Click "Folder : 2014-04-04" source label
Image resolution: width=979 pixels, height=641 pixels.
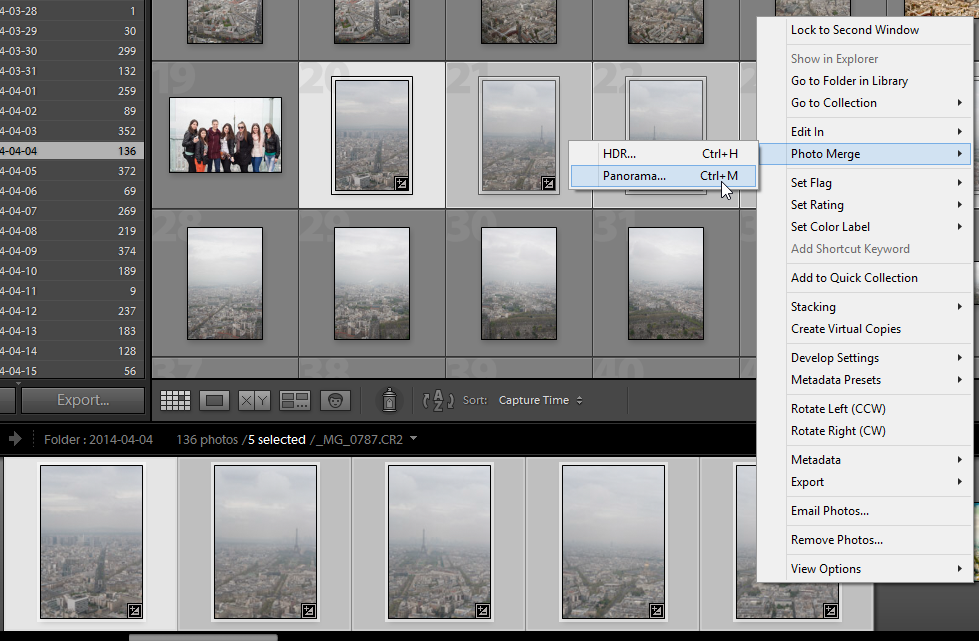(98, 439)
